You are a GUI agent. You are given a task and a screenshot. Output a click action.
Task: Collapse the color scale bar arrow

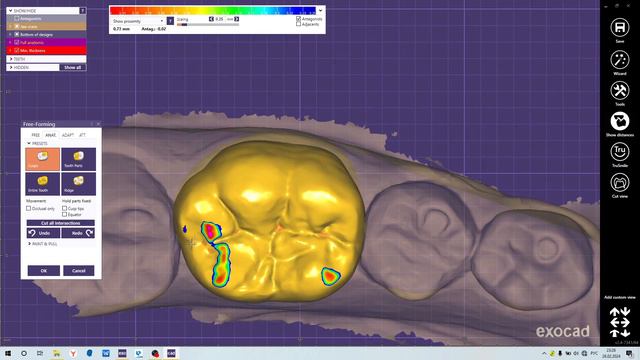pyautogui.click(x=320, y=11)
